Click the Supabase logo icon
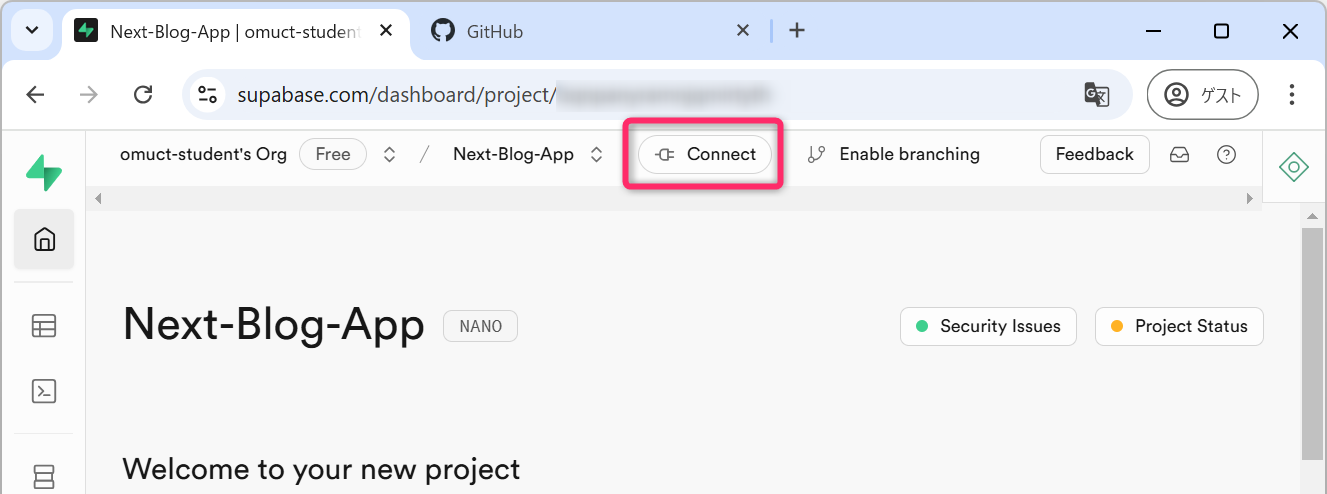Image resolution: width=1327 pixels, height=494 pixels. tap(44, 173)
